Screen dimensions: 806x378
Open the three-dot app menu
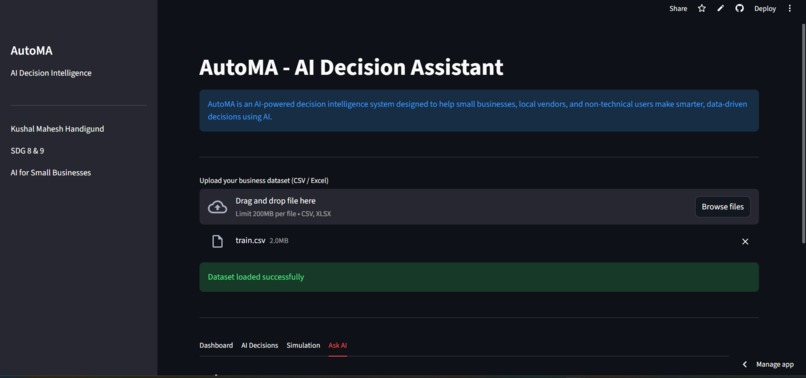(790, 8)
